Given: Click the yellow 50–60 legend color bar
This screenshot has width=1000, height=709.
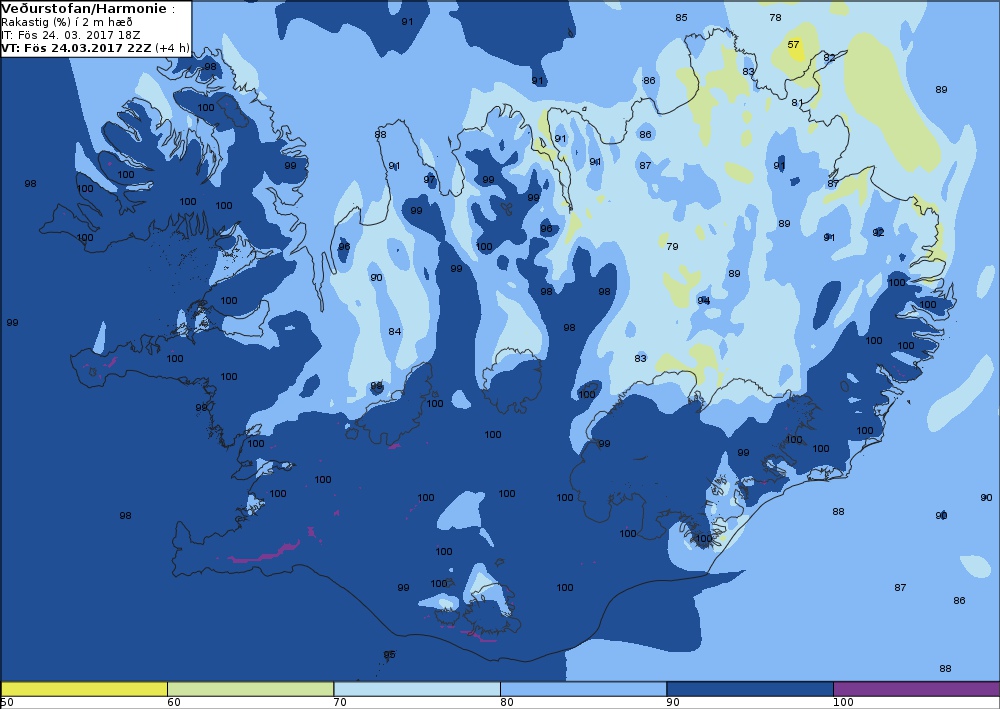Looking at the screenshot, I should click(84, 689).
